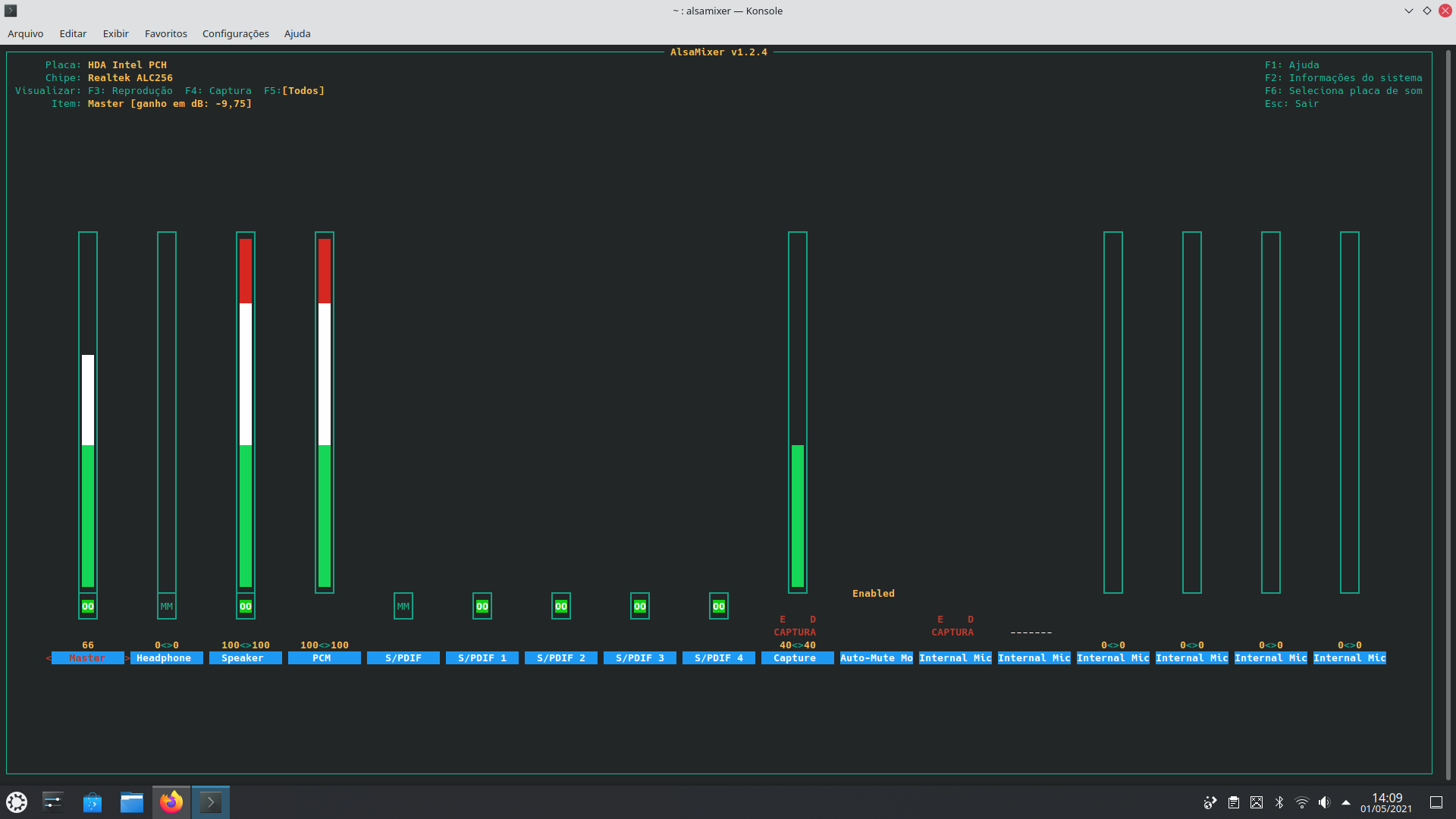The width and height of the screenshot is (1456, 819).
Task: Open the Ajuda menu
Action: point(297,33)
